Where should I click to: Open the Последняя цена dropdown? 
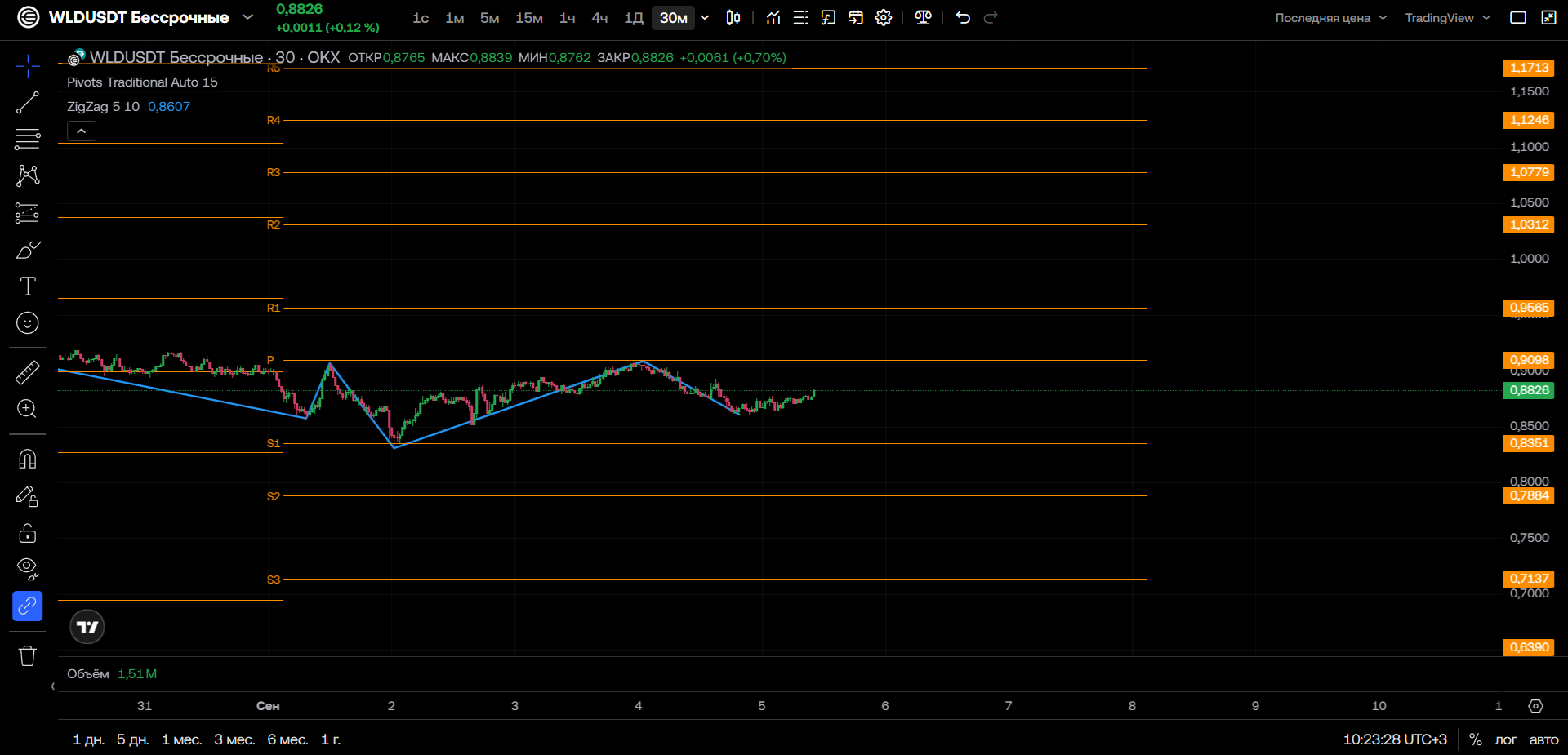[x=1330, y=18]
